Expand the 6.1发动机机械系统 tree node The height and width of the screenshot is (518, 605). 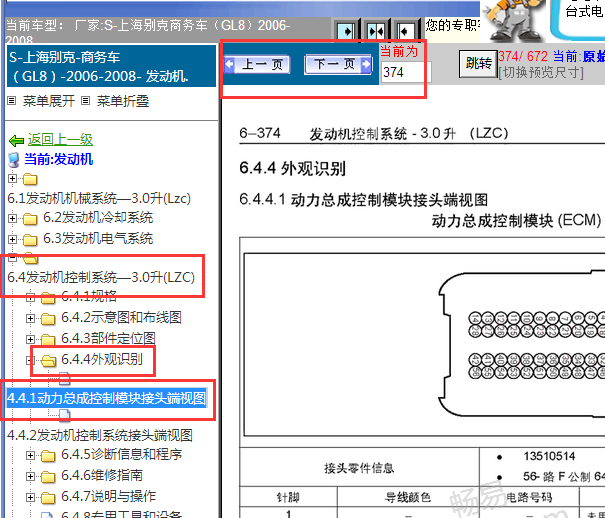[x=12, y=178]
